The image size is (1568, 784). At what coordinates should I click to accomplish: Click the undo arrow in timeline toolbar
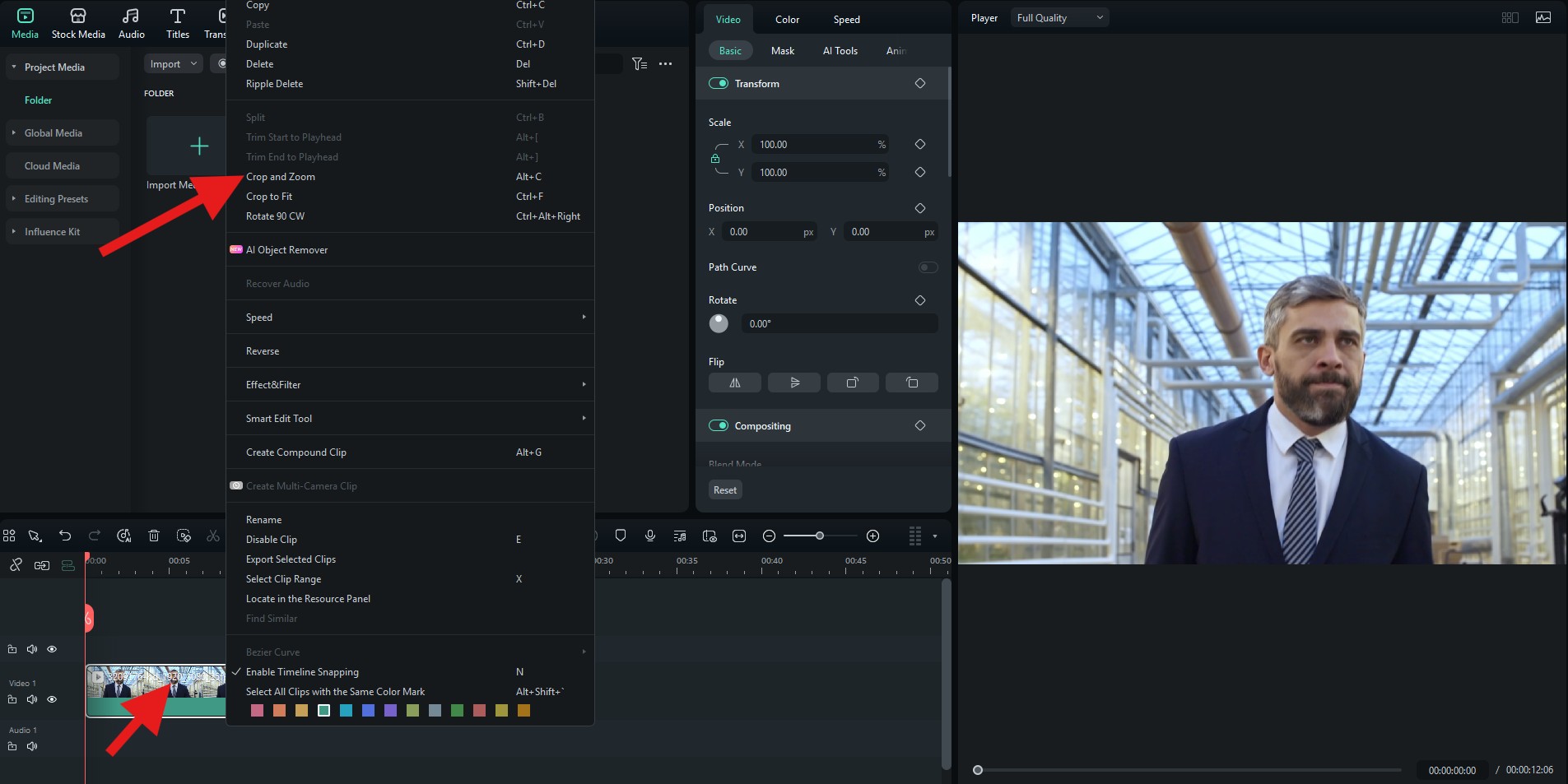(65, 536)
